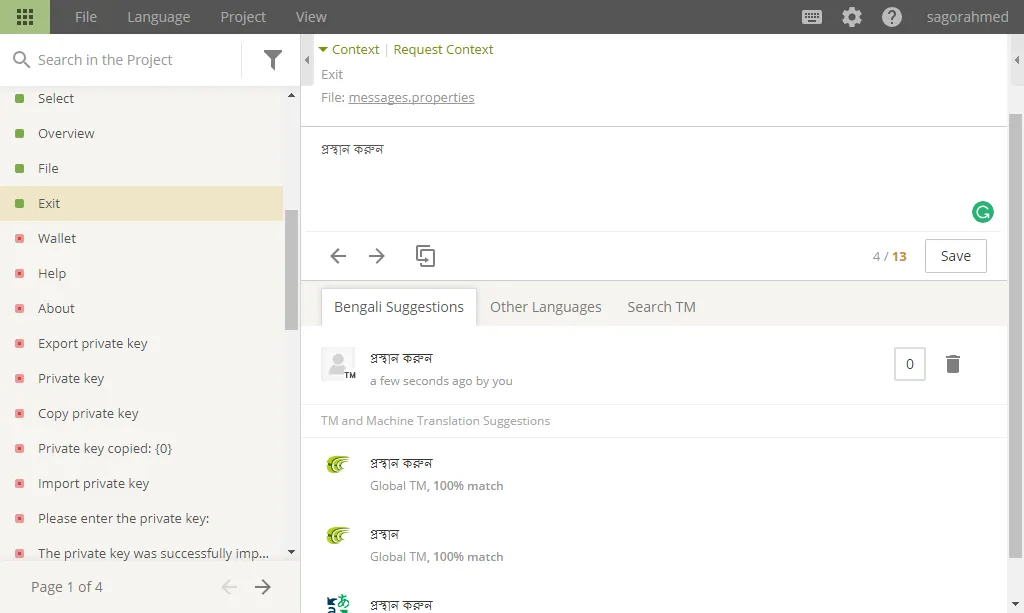Click the 4 / 13 string counter

(889, 257)
